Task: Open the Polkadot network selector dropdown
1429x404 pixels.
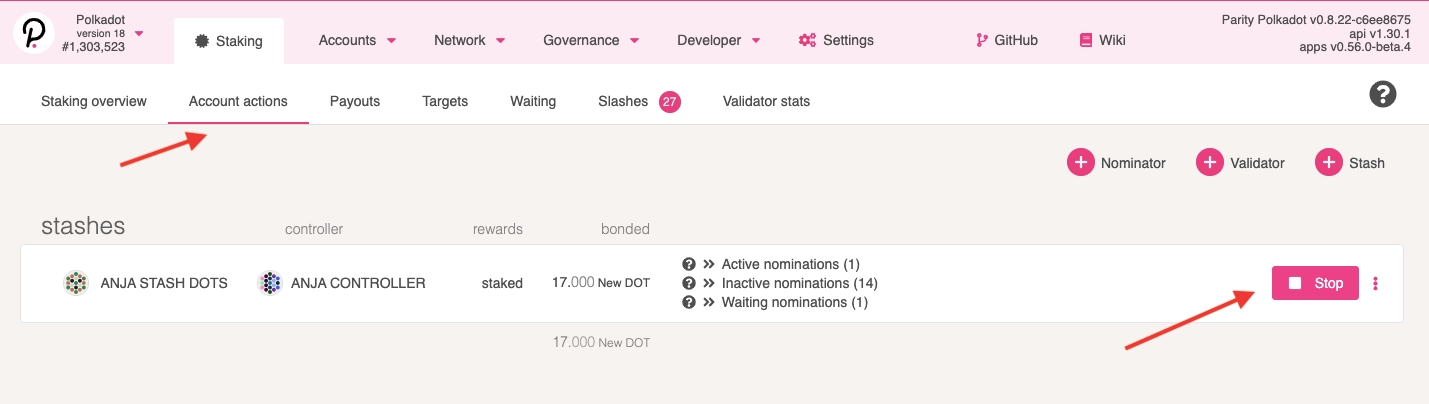Action: pos(139,33)
